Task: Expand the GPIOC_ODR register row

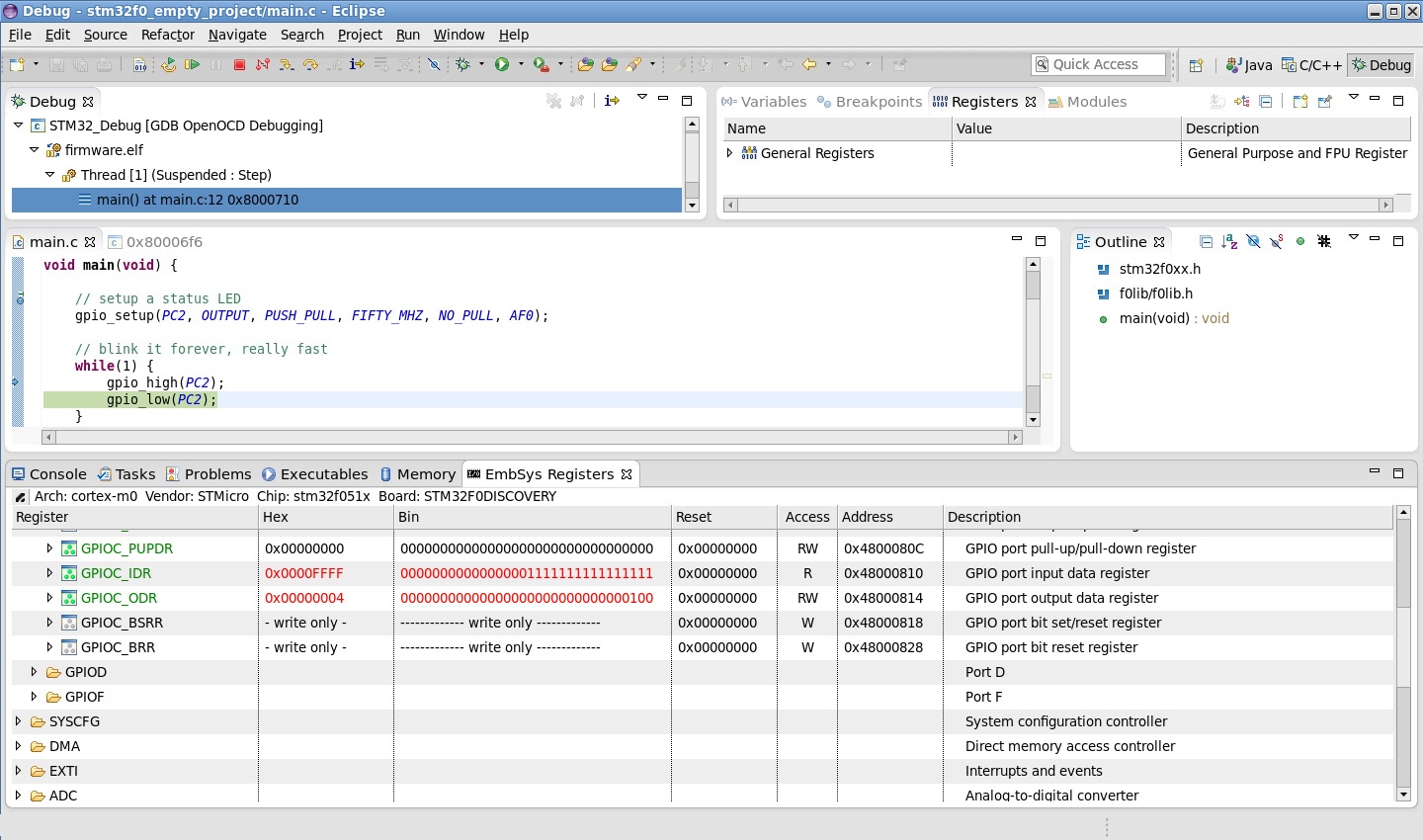Action: (49, 598)
